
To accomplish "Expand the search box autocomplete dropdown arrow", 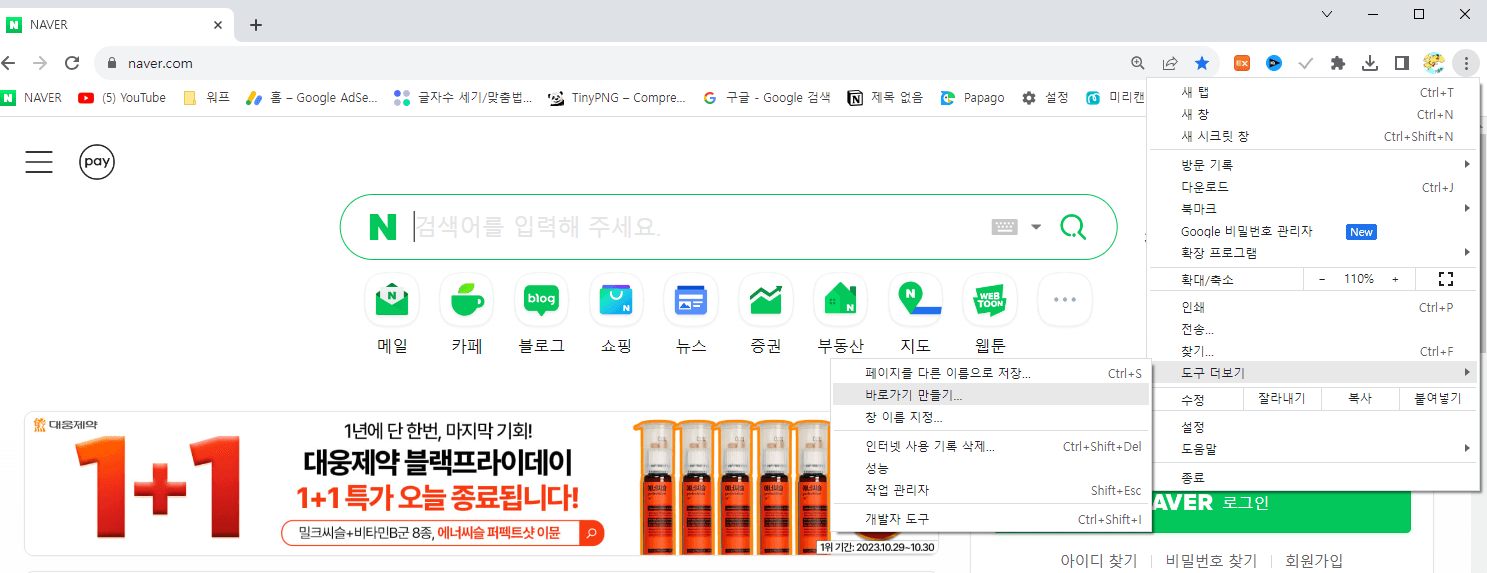I will pos(1036,227).
